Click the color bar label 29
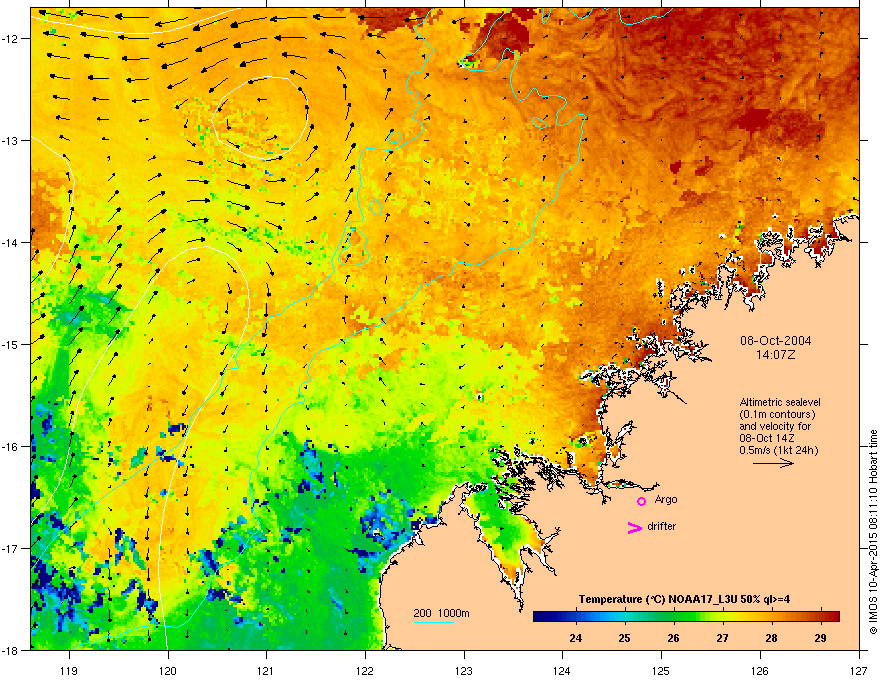The width and height of the screenshot is (880, 680). pos(821,638)
